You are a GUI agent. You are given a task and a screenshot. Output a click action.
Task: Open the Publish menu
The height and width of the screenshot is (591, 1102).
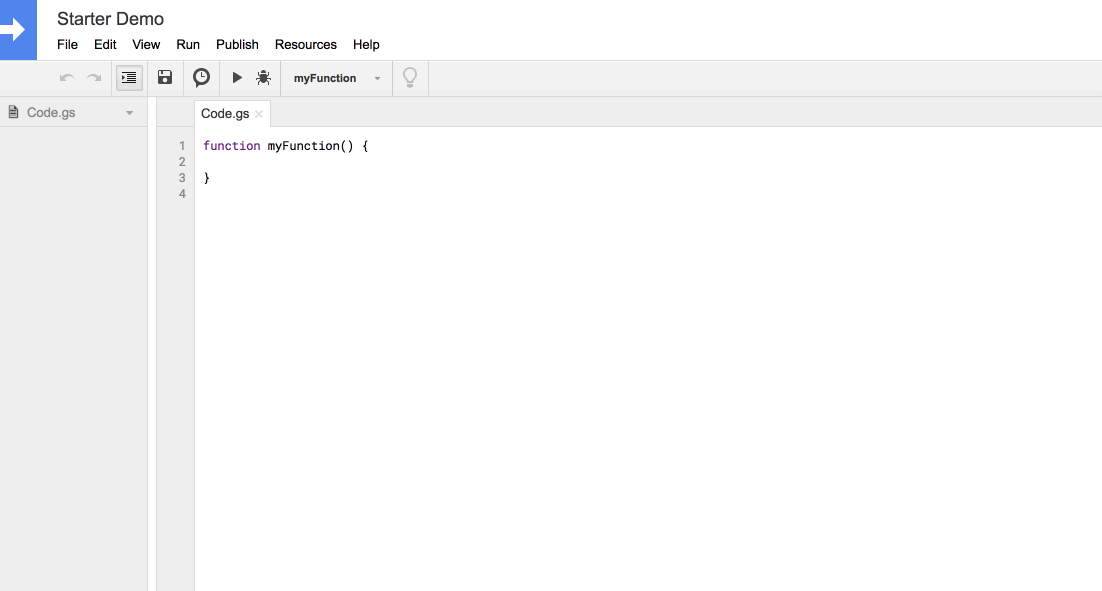[237, 45]
